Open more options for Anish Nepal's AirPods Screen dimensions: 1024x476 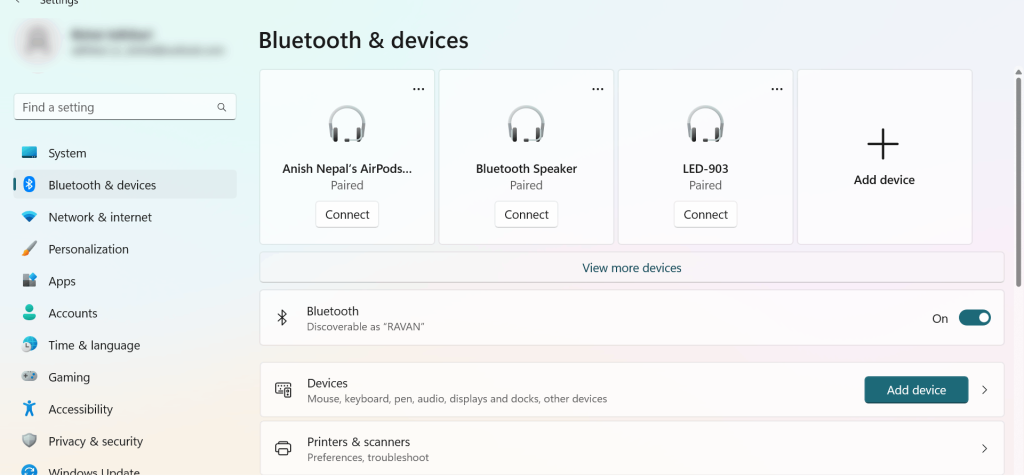[x=419, y=89]
